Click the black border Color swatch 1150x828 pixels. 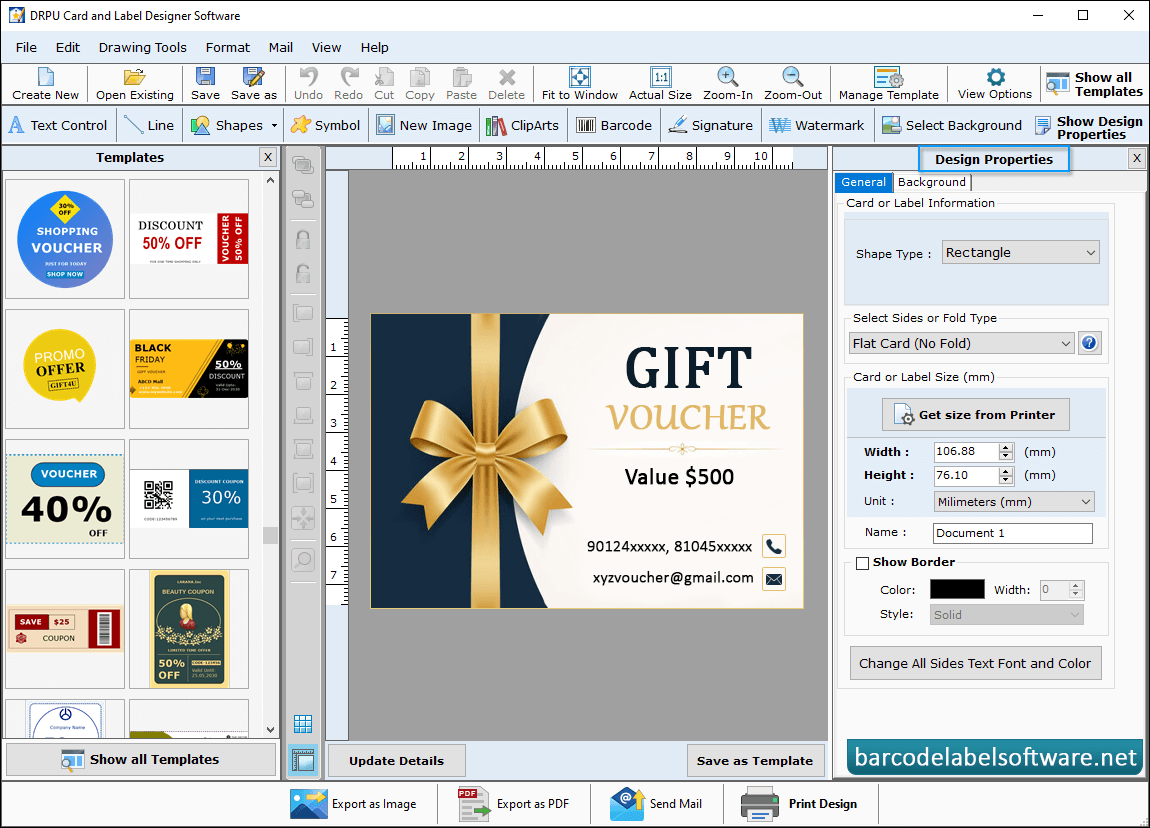click(x=957, y=589)
